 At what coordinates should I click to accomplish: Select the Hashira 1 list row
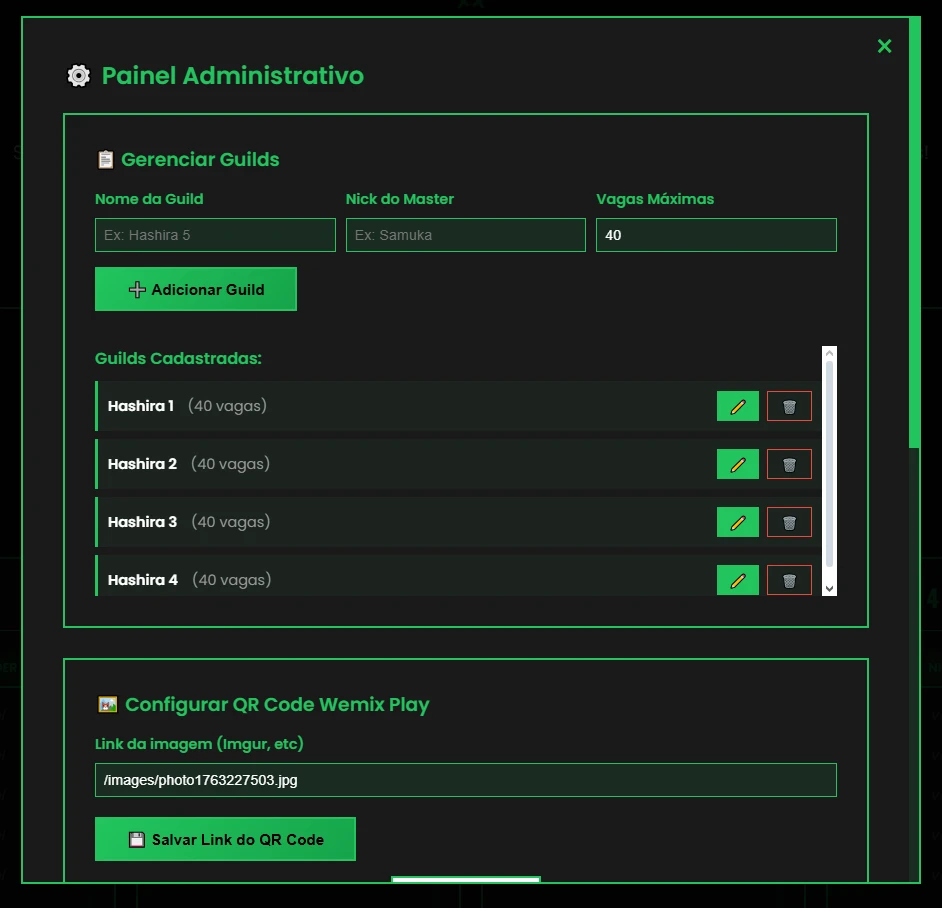pos(400,406)
